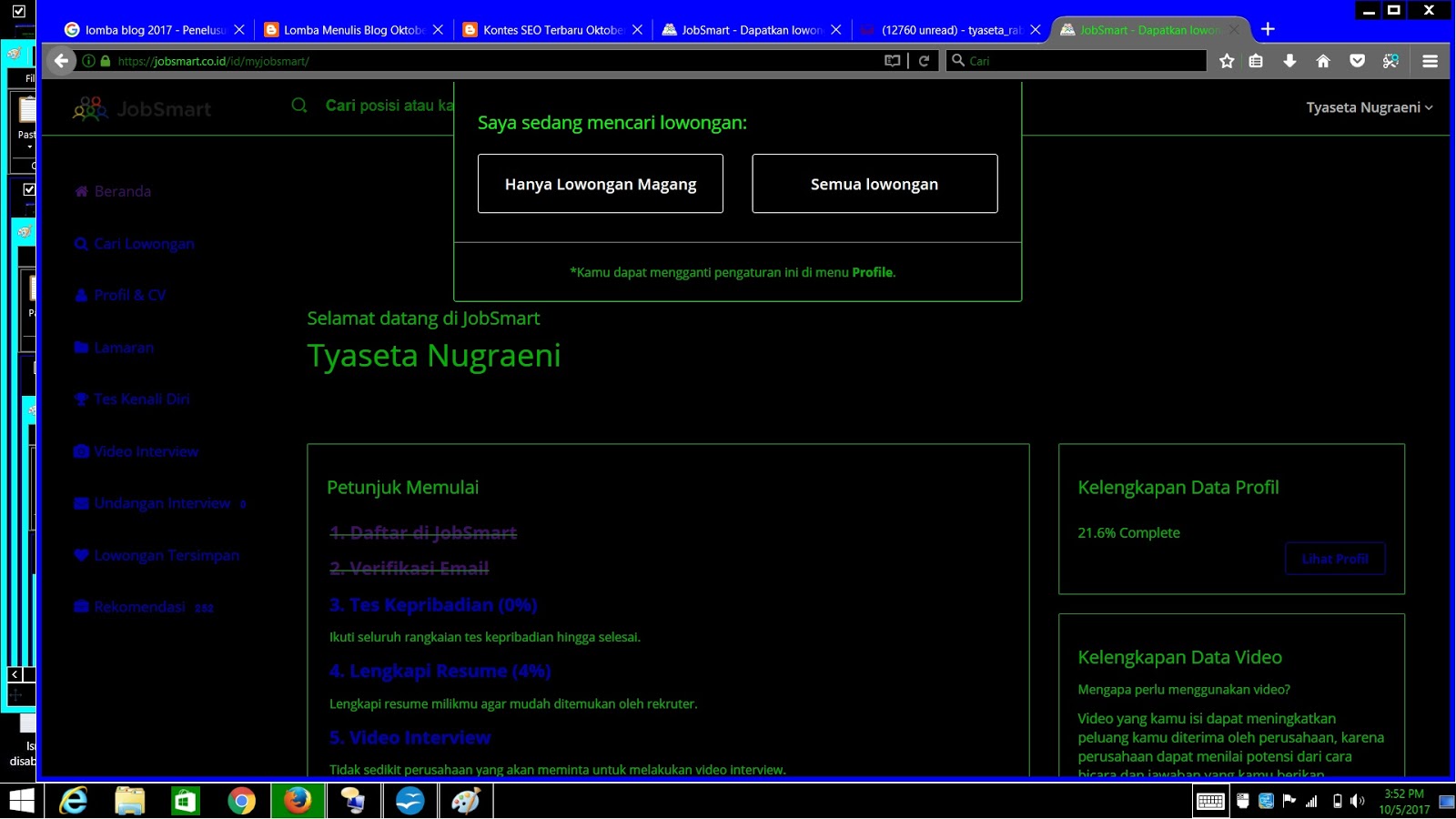Show bookmarks list from the toolbar
Screen dimensions: 1456x819
[x=1256, y=61]
